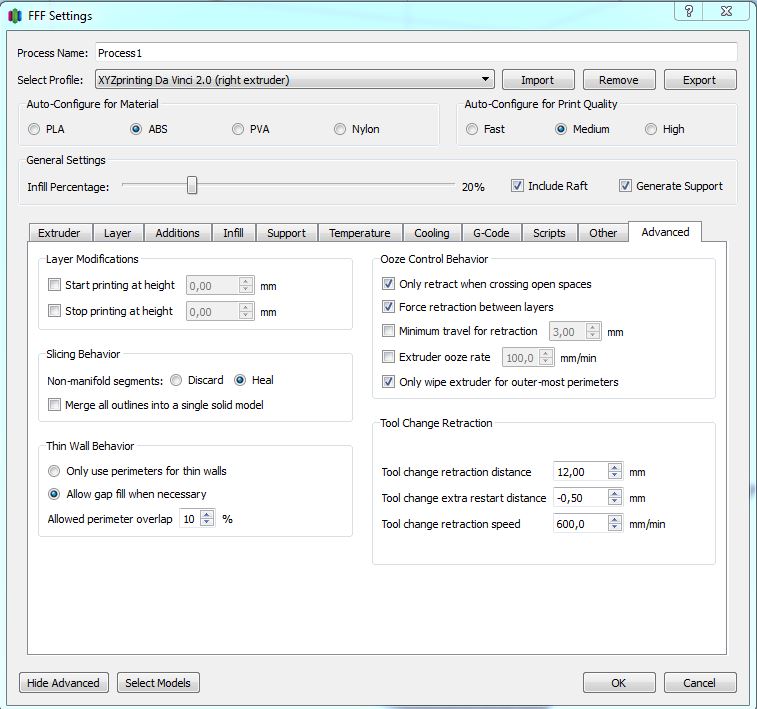Increase tool change retraction distance stepper
This screenshot has width=757, height=709.
[x=615, y=467]
